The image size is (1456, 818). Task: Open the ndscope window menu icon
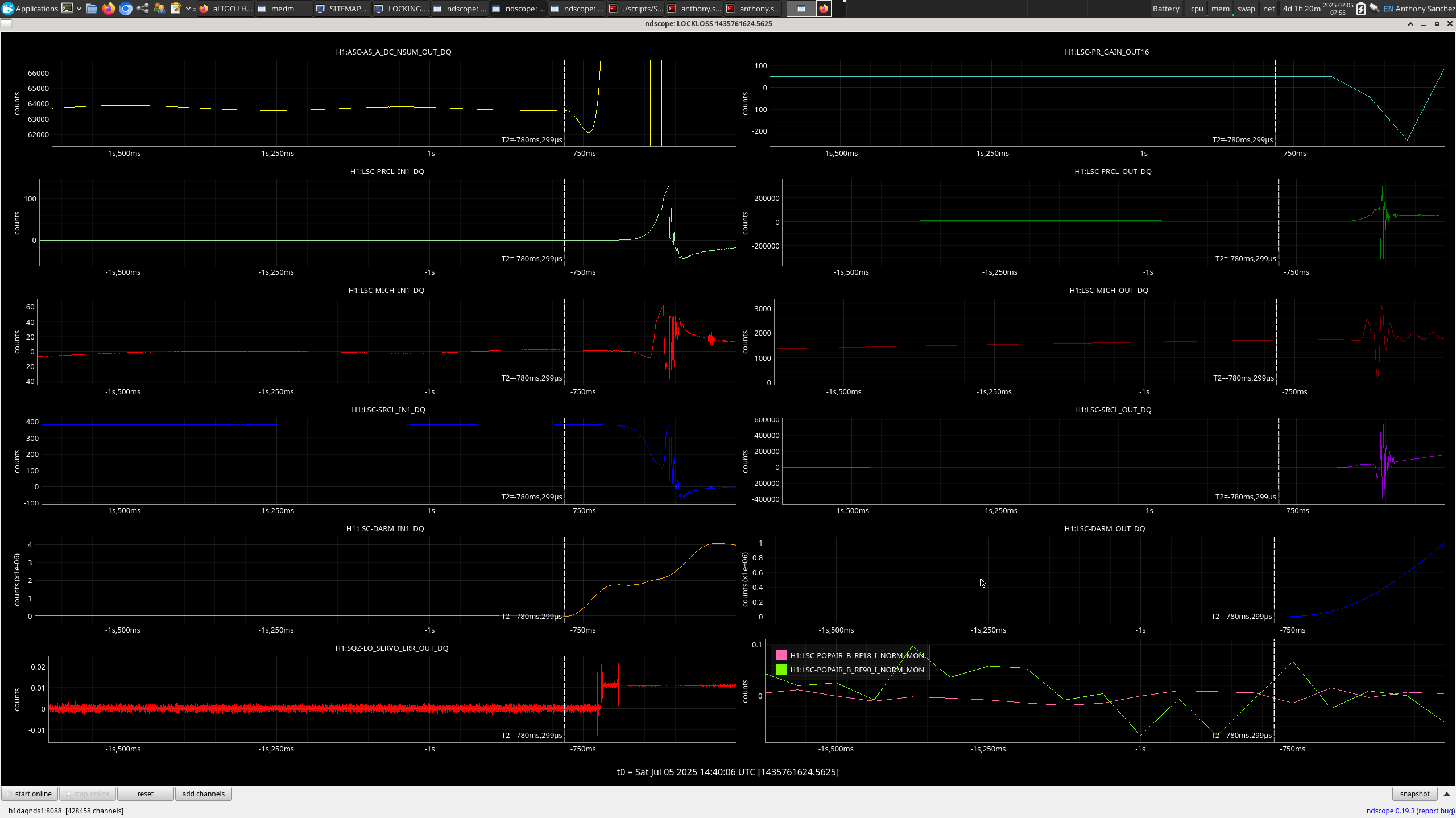pos(6,23)
